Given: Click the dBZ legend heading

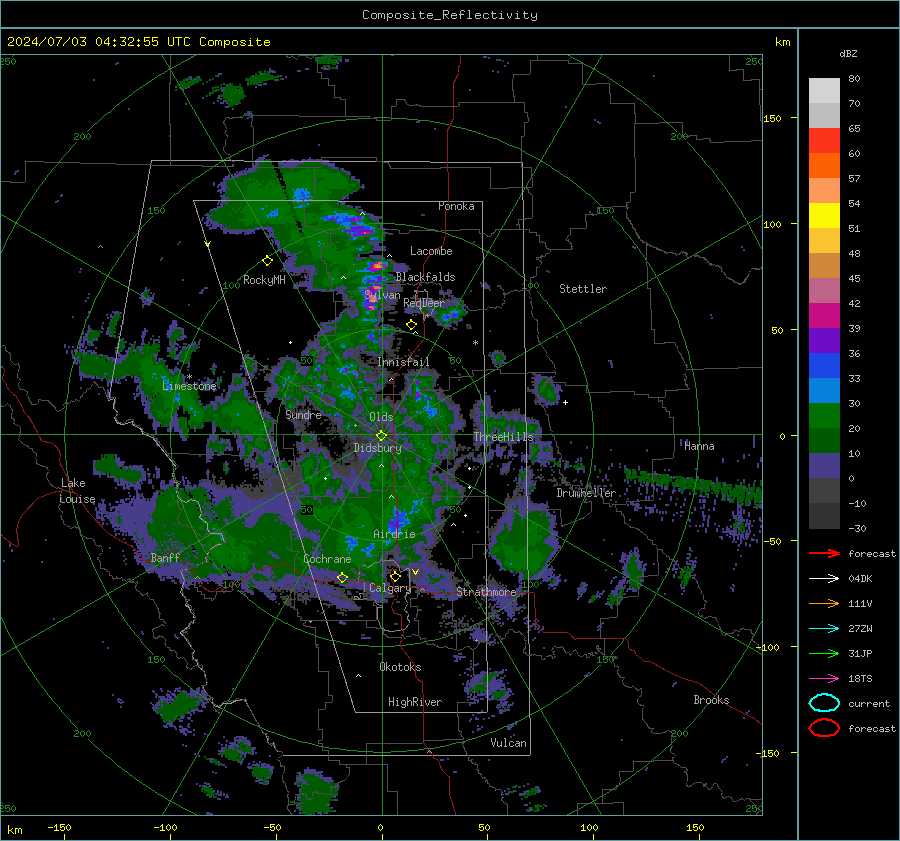Looking at the screenshot, I should (x=848, y=53).
